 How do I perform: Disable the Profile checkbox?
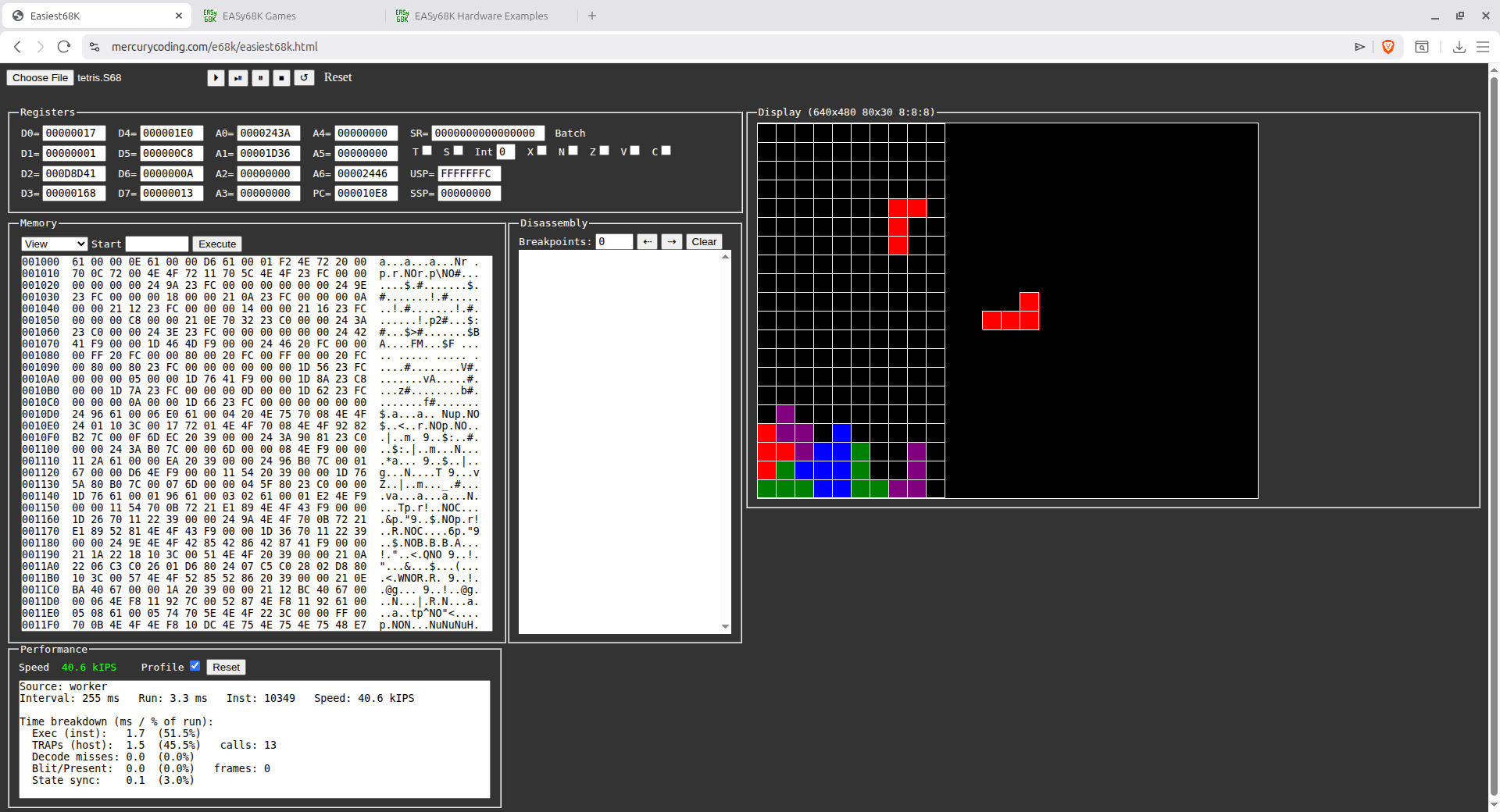pos(195,666)
